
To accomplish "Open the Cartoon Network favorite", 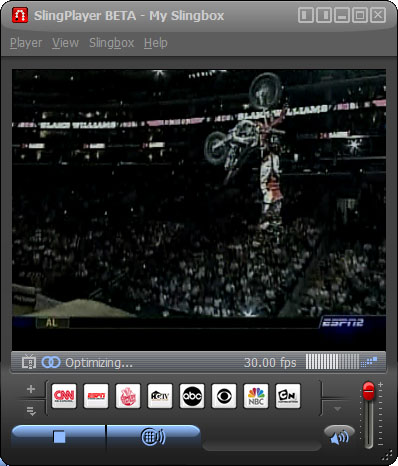I will [x=288, y=396].
